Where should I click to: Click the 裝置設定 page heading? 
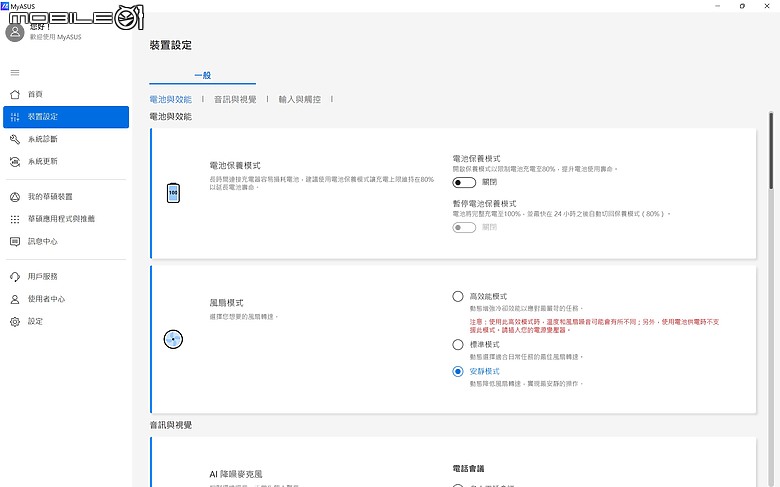(x=171, y=45)
